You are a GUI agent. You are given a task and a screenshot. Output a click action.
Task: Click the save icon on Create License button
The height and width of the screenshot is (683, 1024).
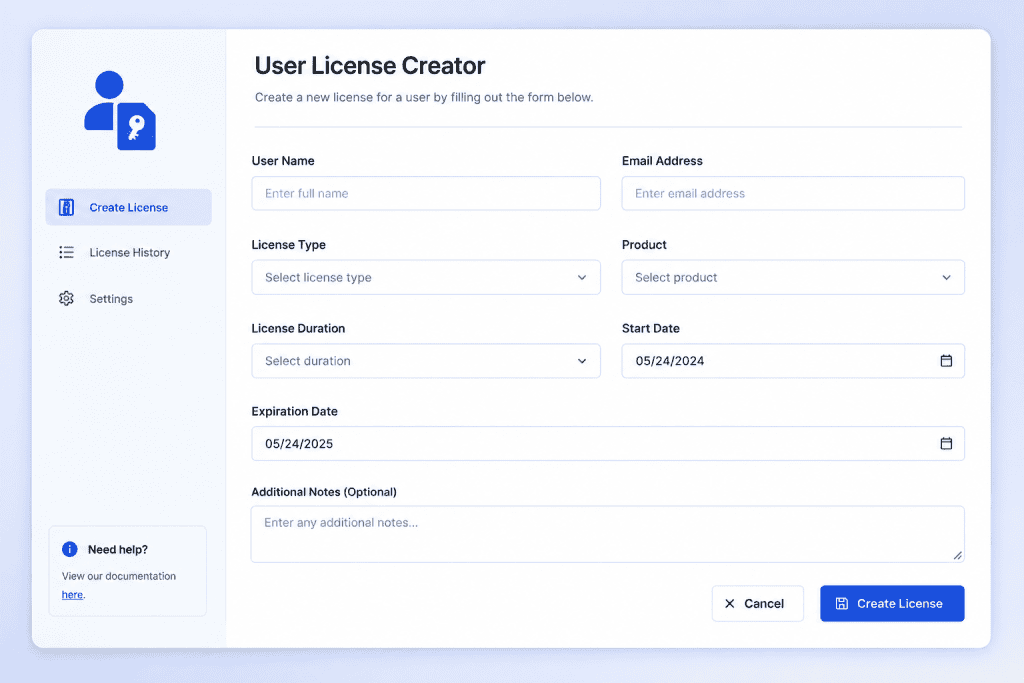click(x=842, y=603)
